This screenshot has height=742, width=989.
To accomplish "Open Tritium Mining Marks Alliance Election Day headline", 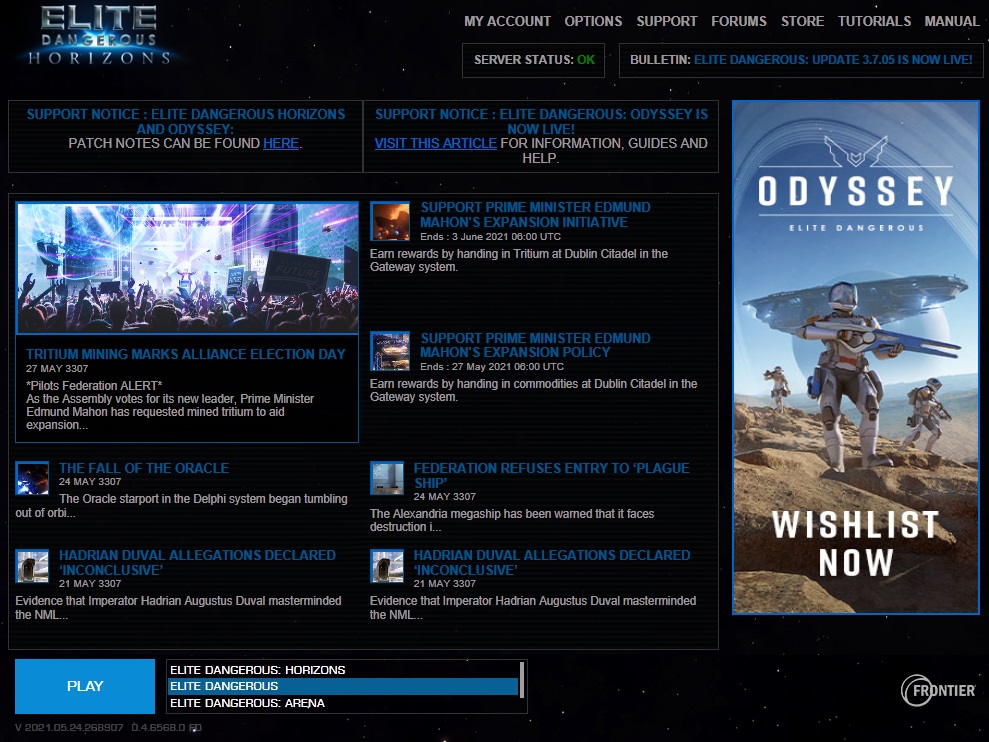I will (185, 354).
